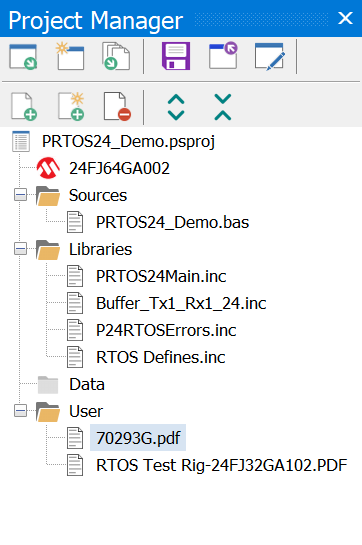This screenshot has width=362, height=545.
Task: Select the PRTOS24_Demo.bas source file
Action: 172,222
